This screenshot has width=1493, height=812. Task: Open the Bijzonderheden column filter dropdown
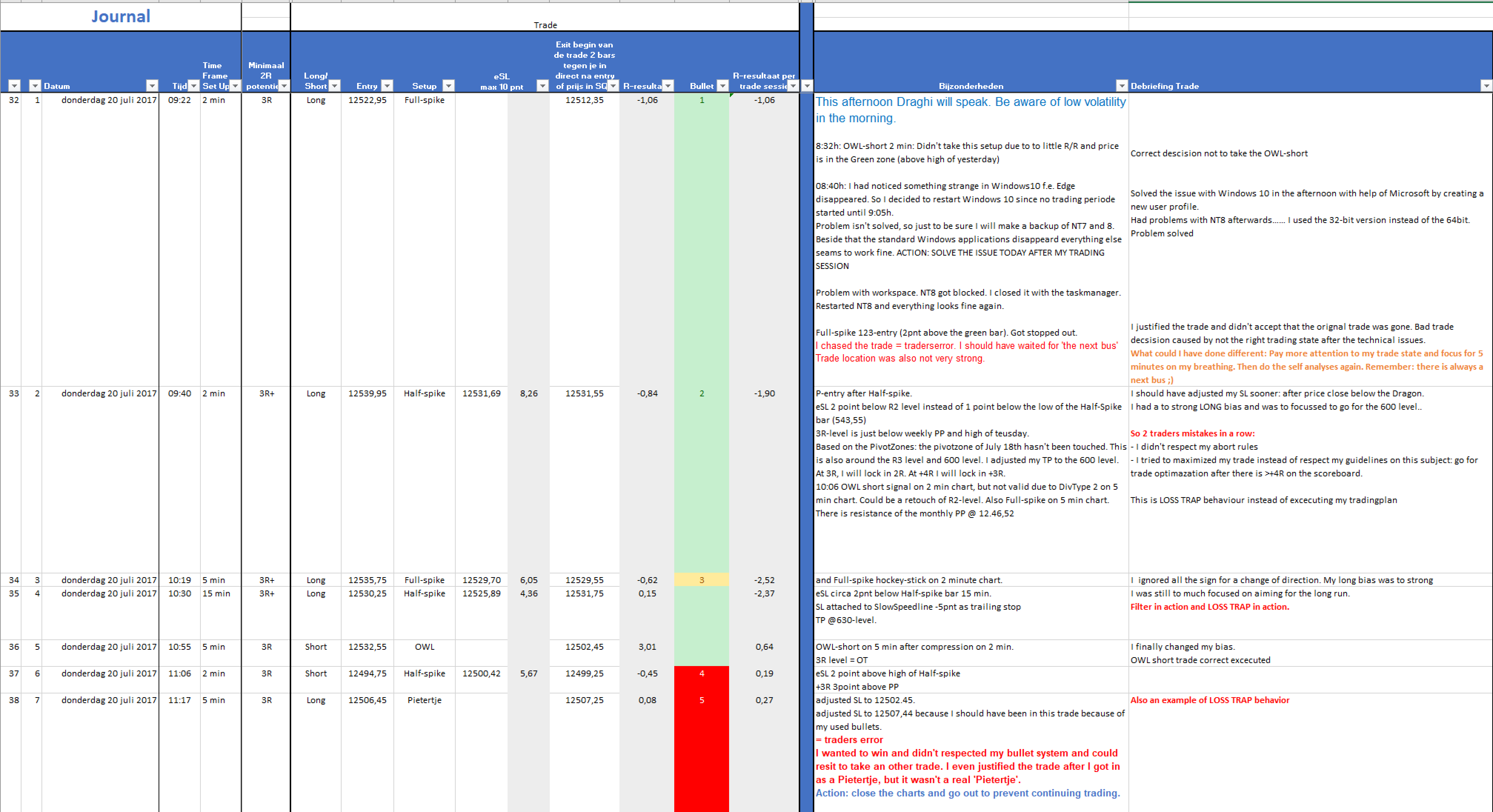(1122, 86)
